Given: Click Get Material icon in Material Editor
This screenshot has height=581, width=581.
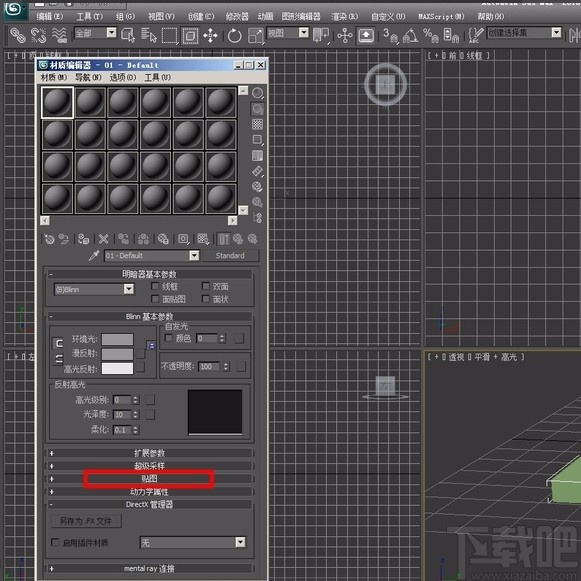Looking at the screenshot, I should 49,239.
